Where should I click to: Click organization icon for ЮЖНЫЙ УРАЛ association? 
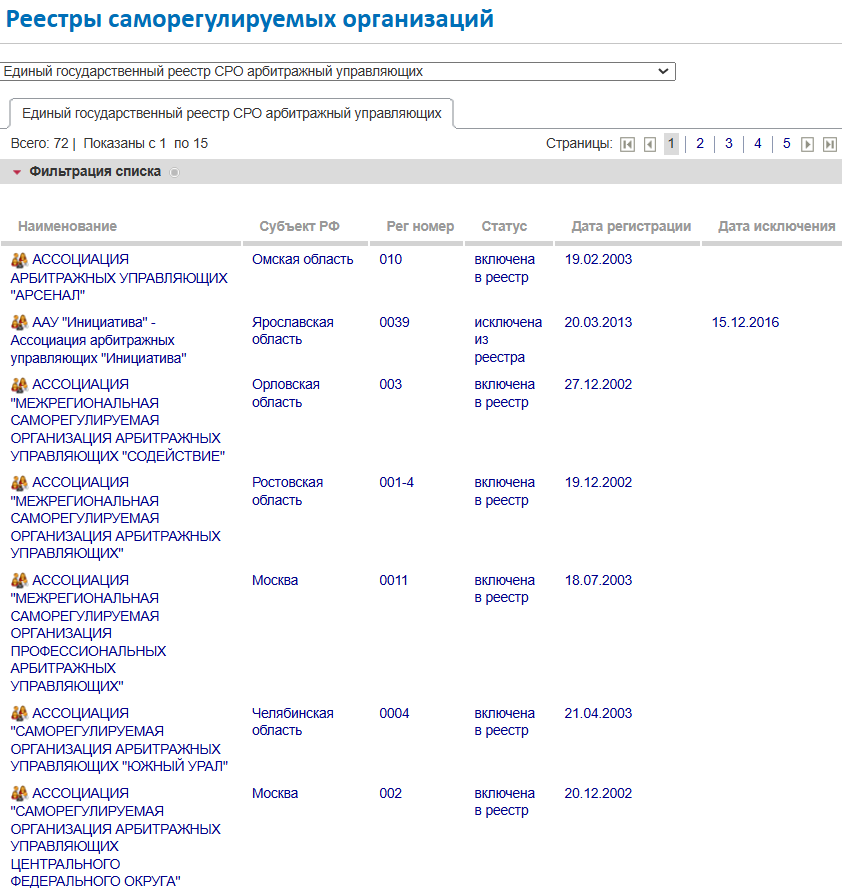click(19, 713)
